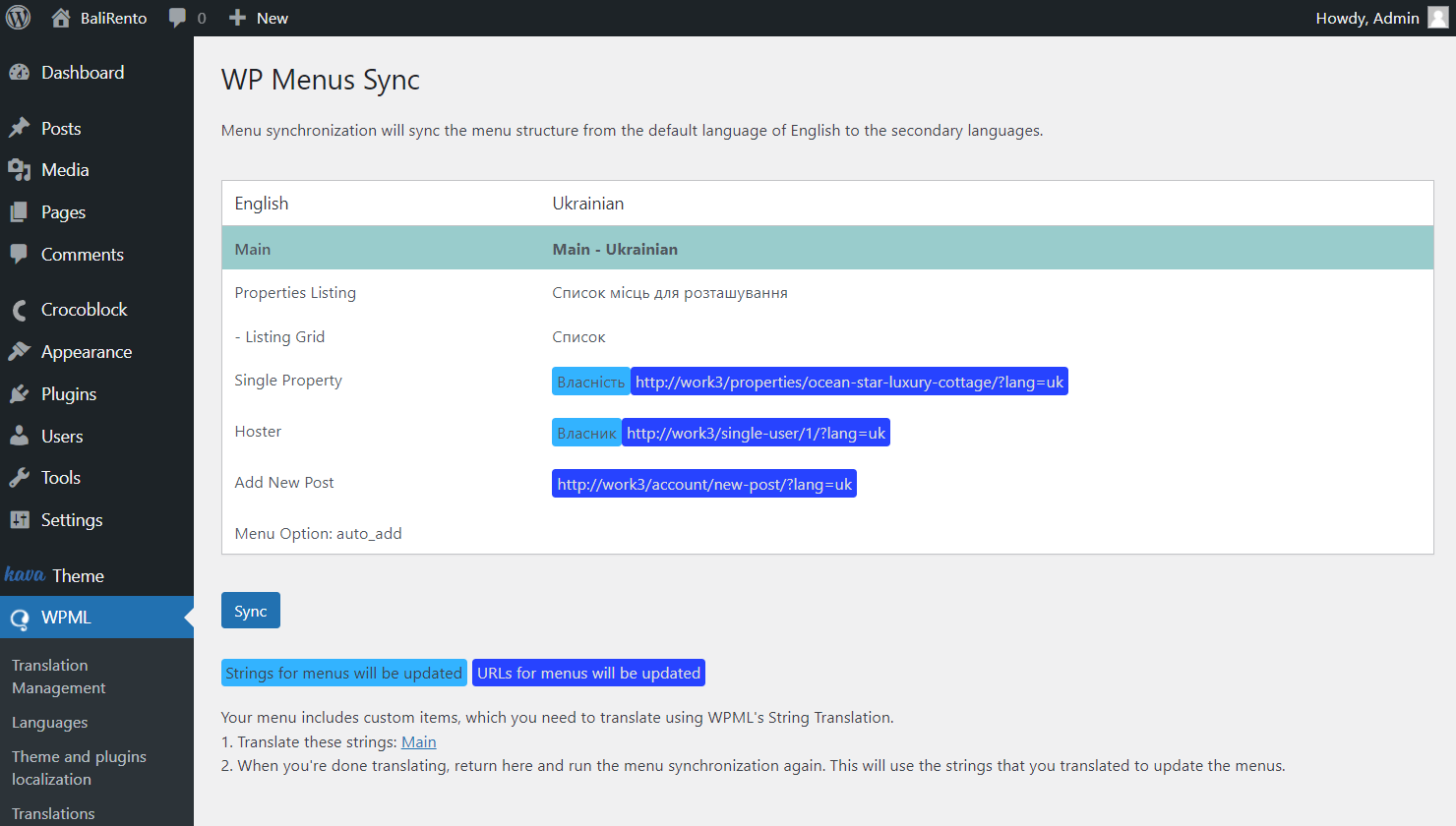1456x826 pixels.
Task: Click the single-user URL tag
Action: point(756,433)
